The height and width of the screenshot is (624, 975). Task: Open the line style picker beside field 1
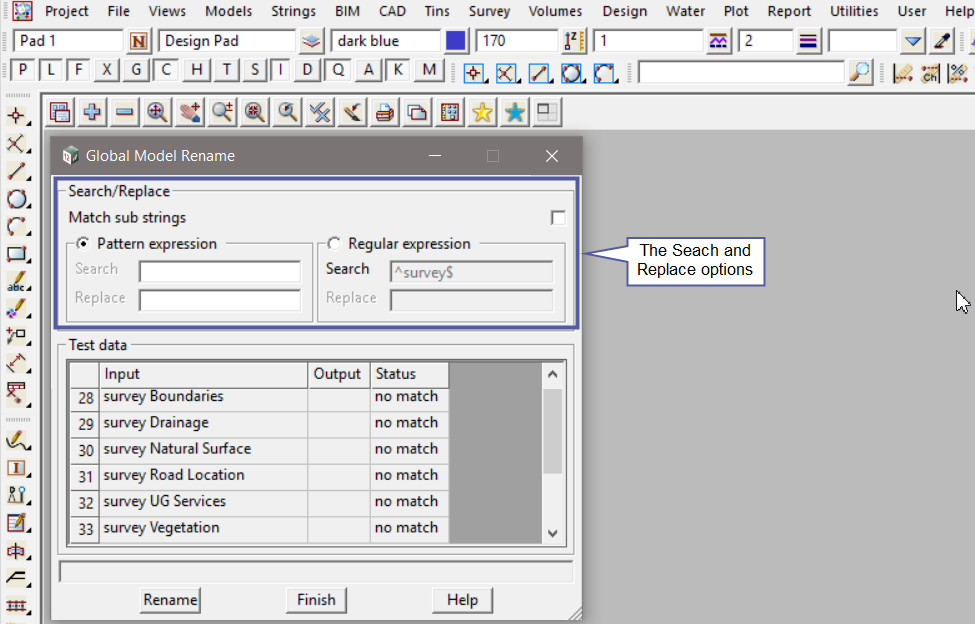click(x=718, y=42)
